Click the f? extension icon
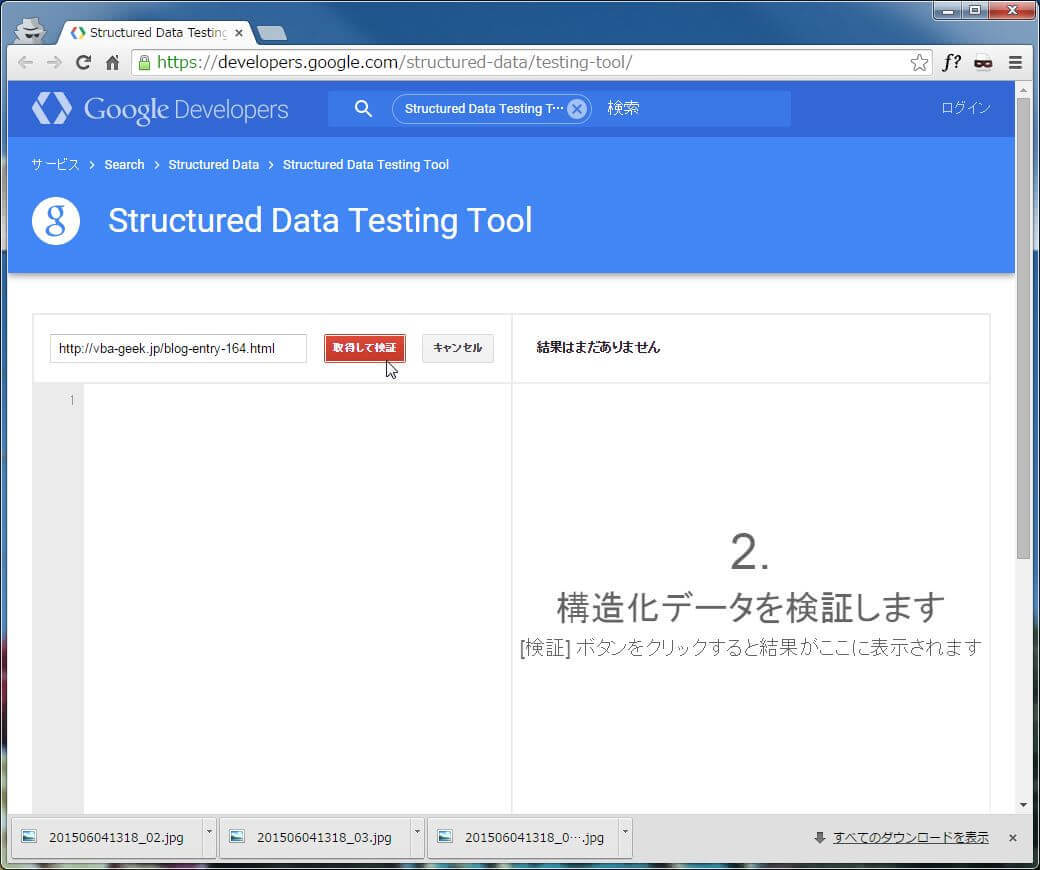The image size is (1040, 870). (951, 63)
